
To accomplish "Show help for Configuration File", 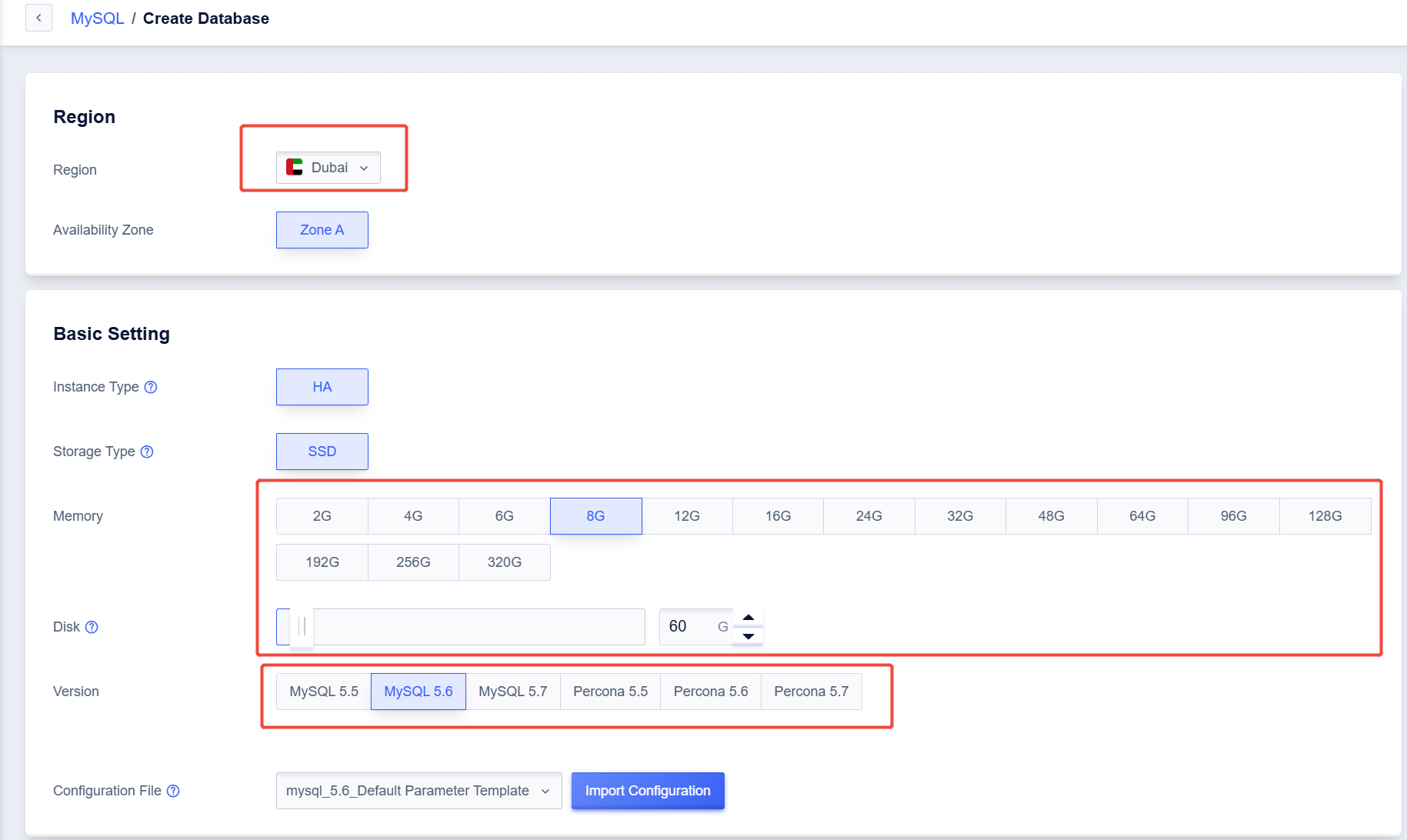I will click(173, 791).
